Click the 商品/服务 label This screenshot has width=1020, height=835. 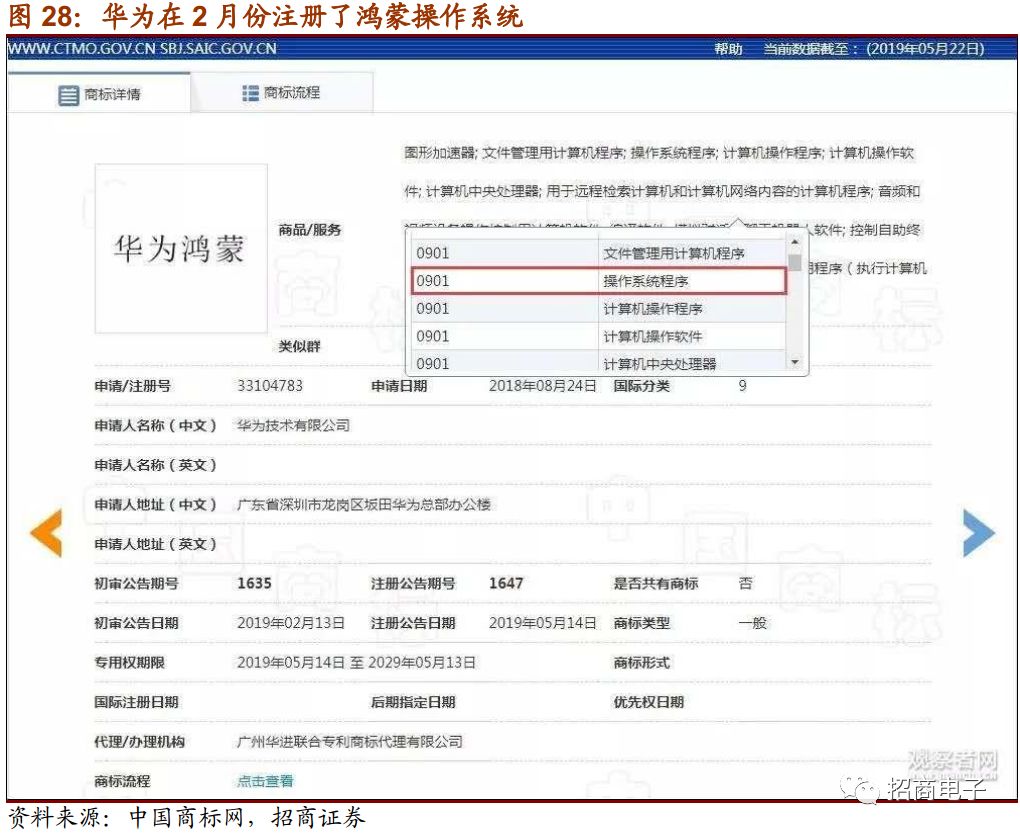point(310,230)
